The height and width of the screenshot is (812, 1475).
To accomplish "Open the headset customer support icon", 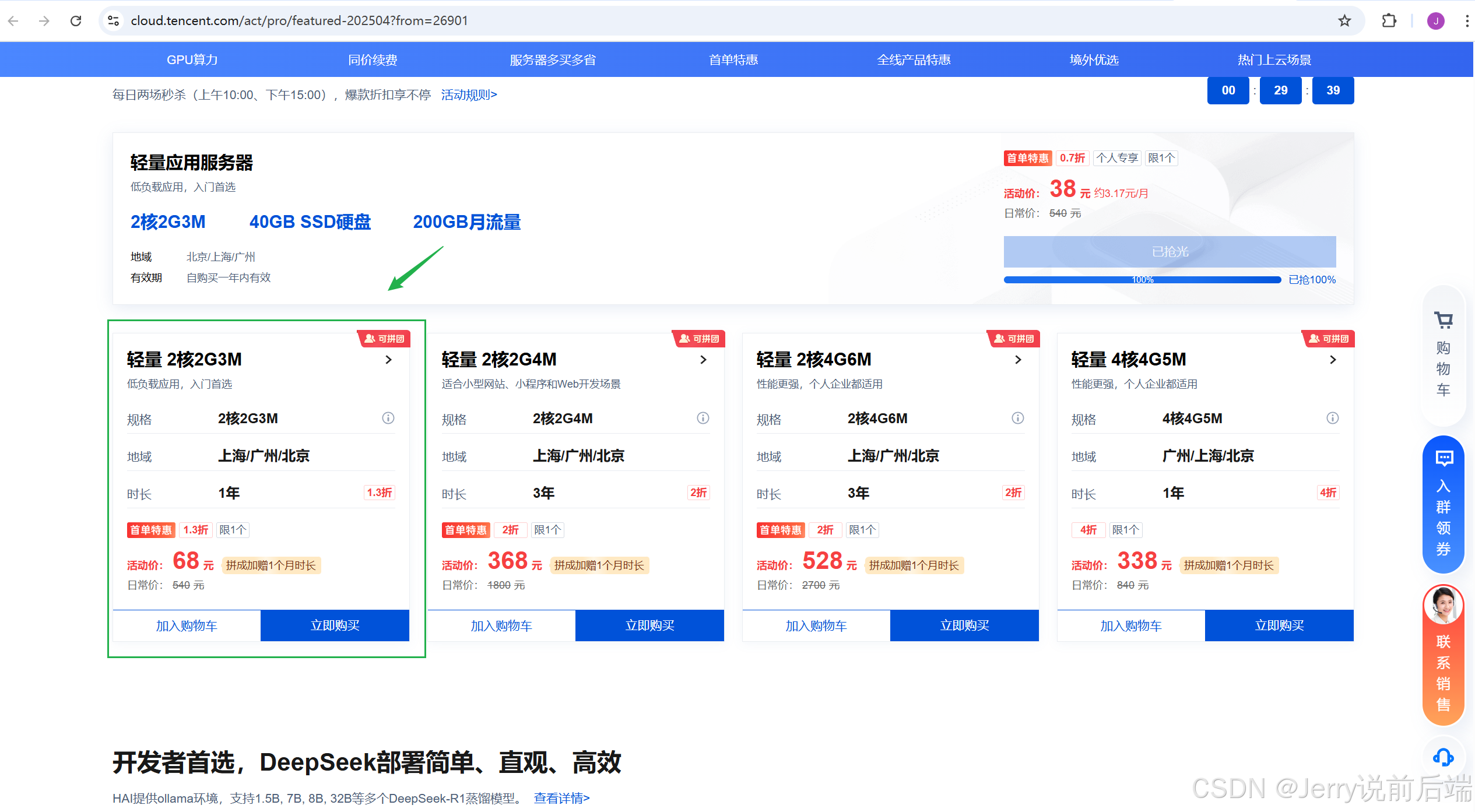I will (1443, 757).
